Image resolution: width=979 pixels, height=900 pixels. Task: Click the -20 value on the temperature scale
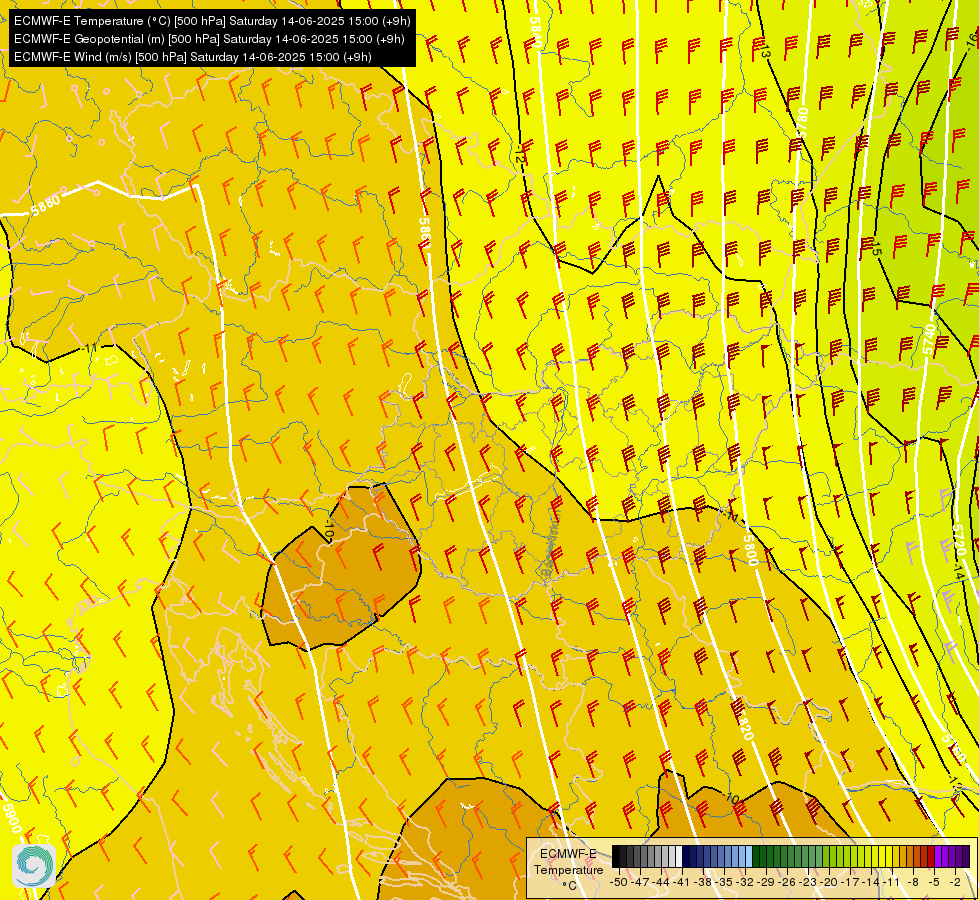click(829, 882)
